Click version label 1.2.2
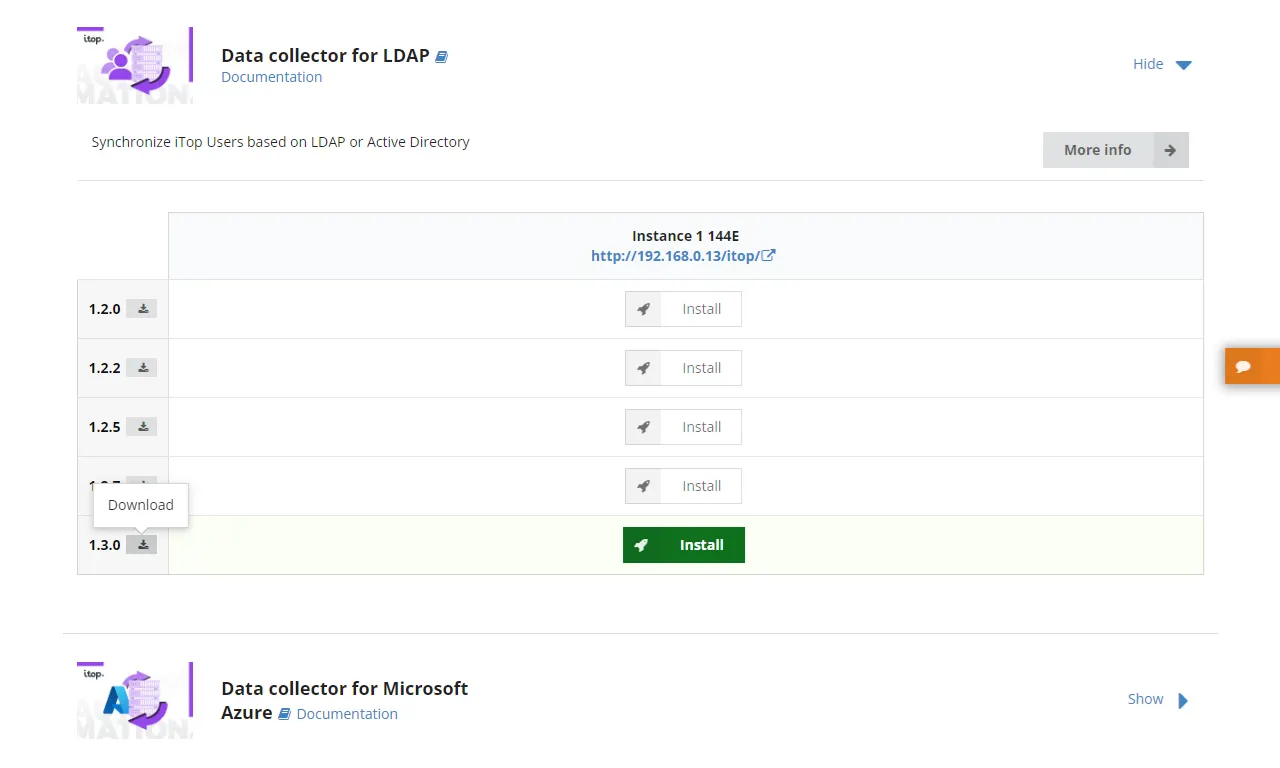The image size is (1280, 768). click(104, 368)
